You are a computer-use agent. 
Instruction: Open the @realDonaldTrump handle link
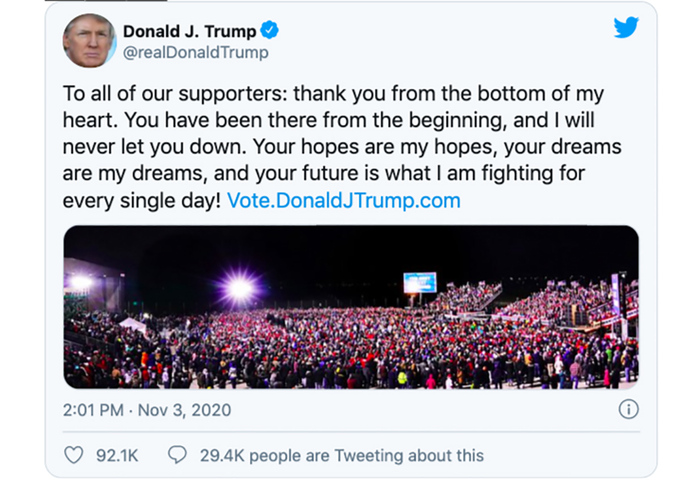pyautogui.click(x=195, y=52)
